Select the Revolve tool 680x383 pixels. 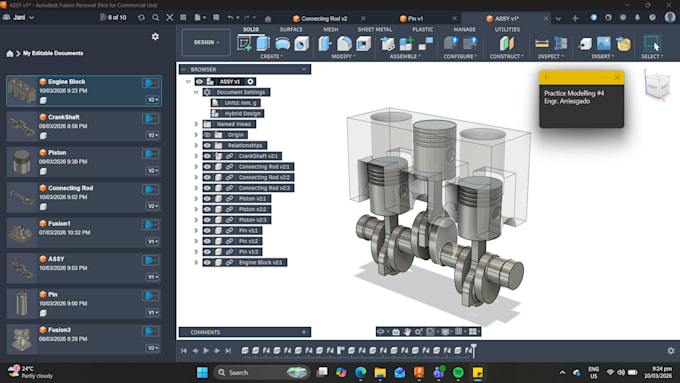point(282,43)
